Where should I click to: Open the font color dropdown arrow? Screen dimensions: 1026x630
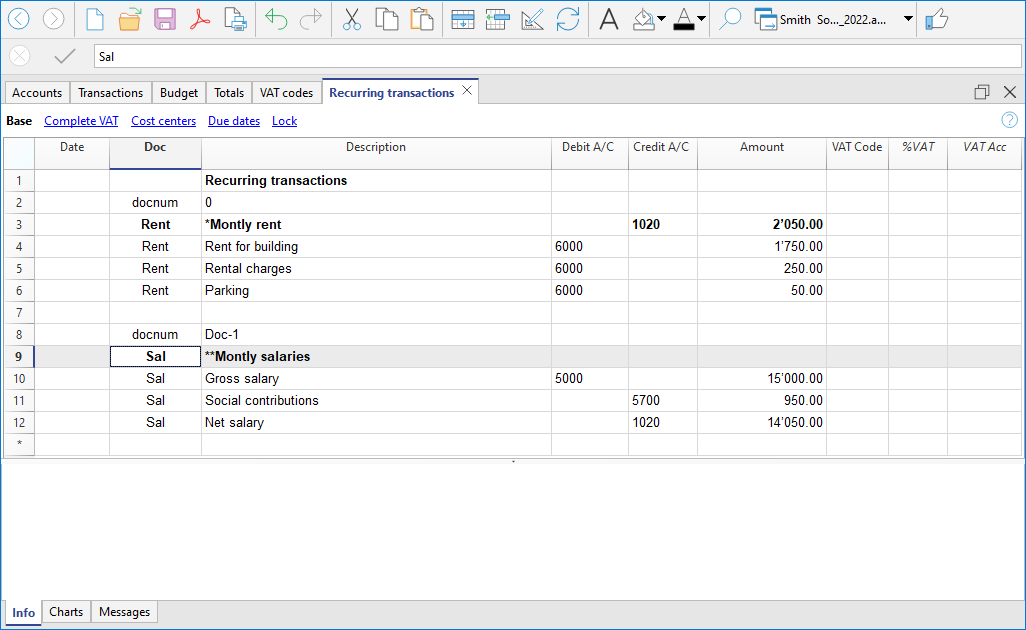701,19
